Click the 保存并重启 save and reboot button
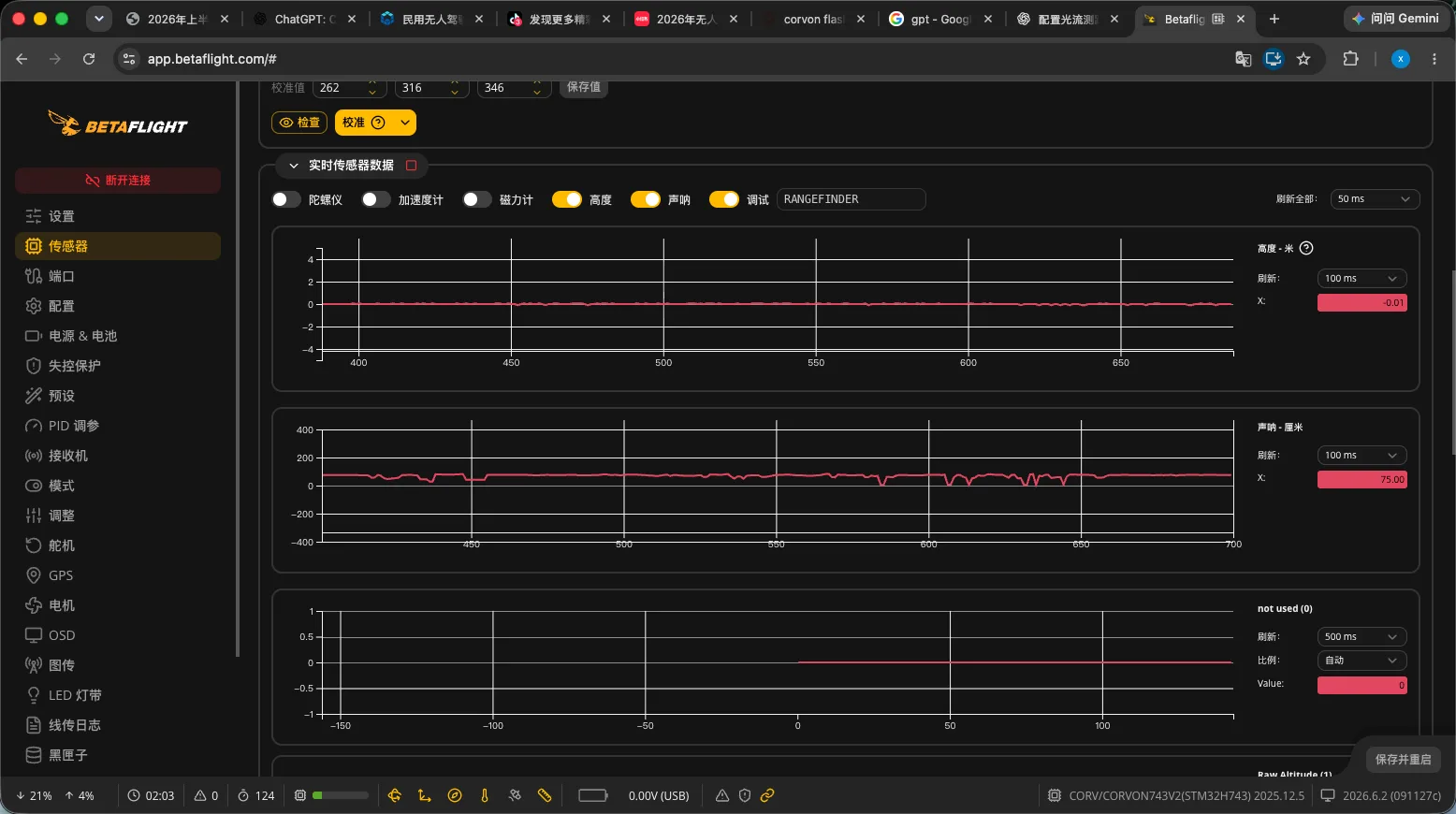 [1403, 760]
